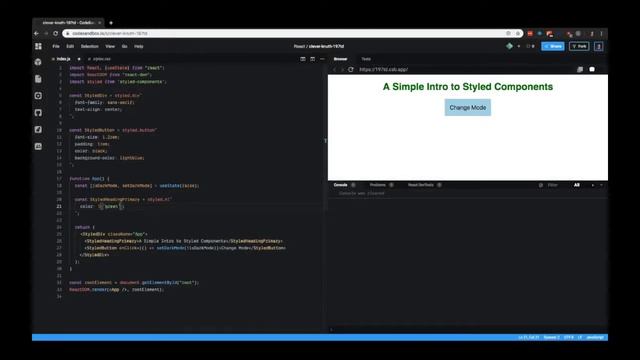Click the language mode in status bar

(x=595, y=338)
